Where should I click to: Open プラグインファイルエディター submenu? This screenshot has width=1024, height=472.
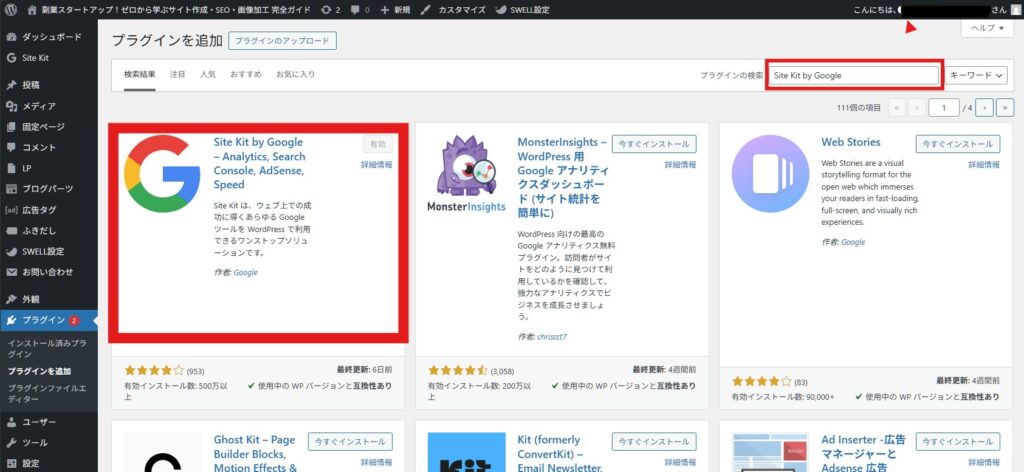click(x=47, y=392)
